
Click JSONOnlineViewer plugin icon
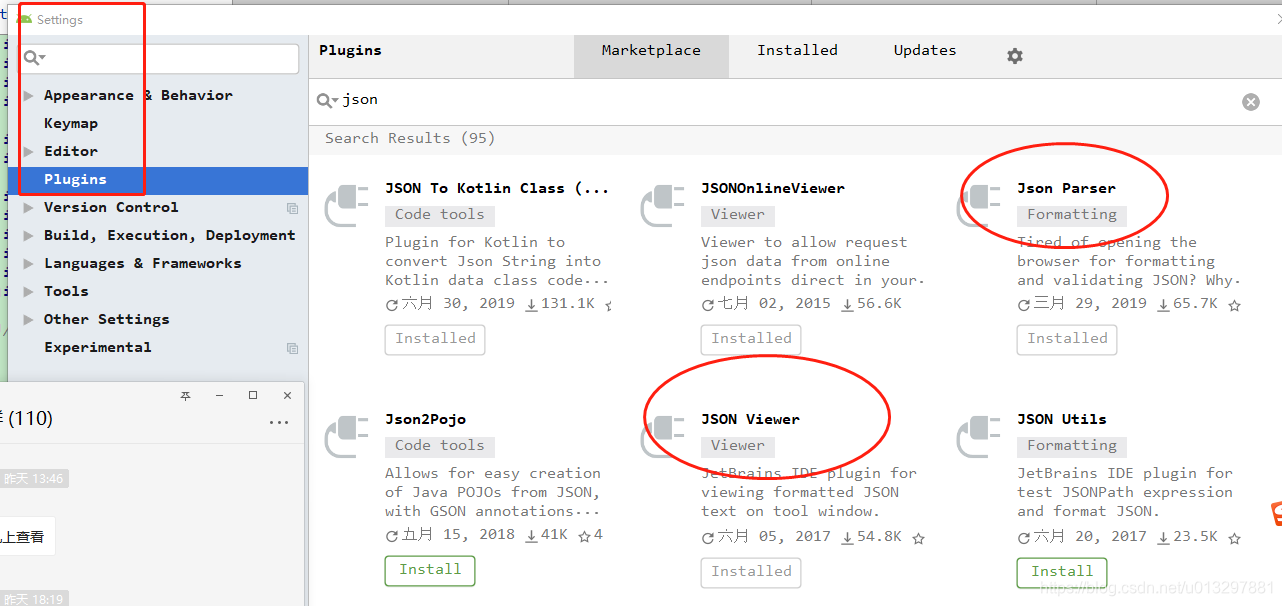point(663,206)
